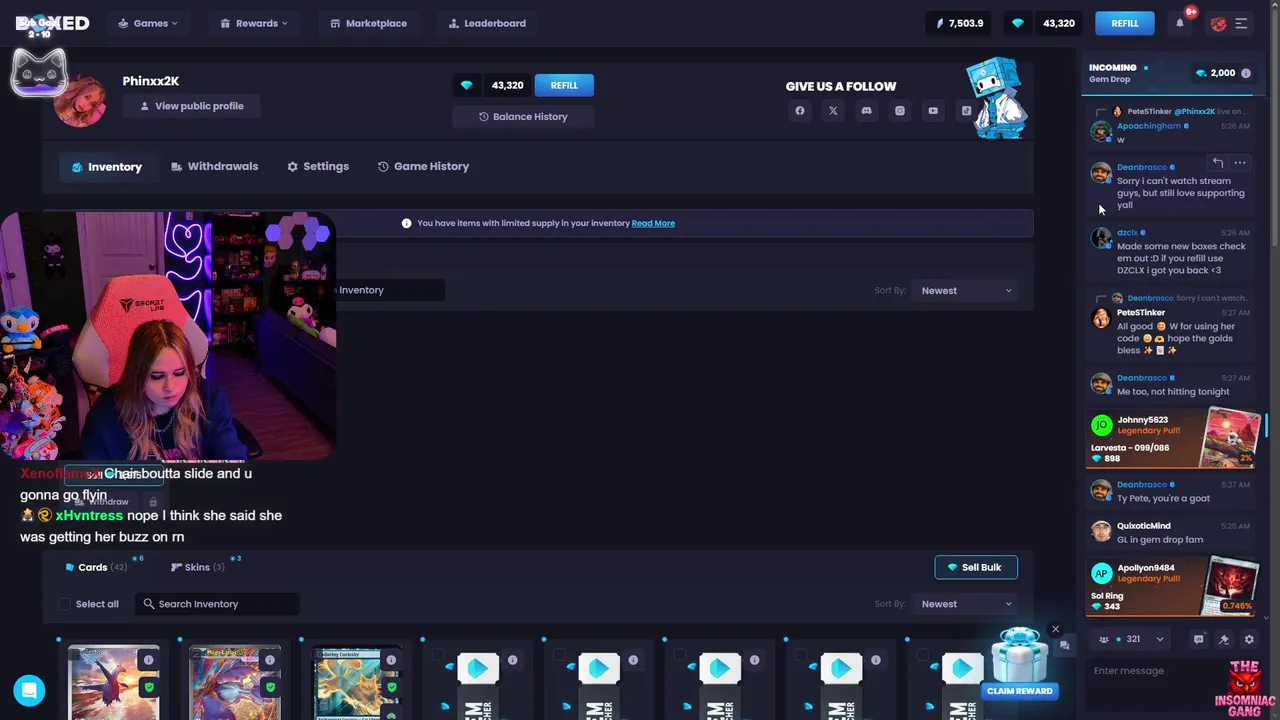Click the Apoachingham username in chat
1280x720 pixels.
1148,126
